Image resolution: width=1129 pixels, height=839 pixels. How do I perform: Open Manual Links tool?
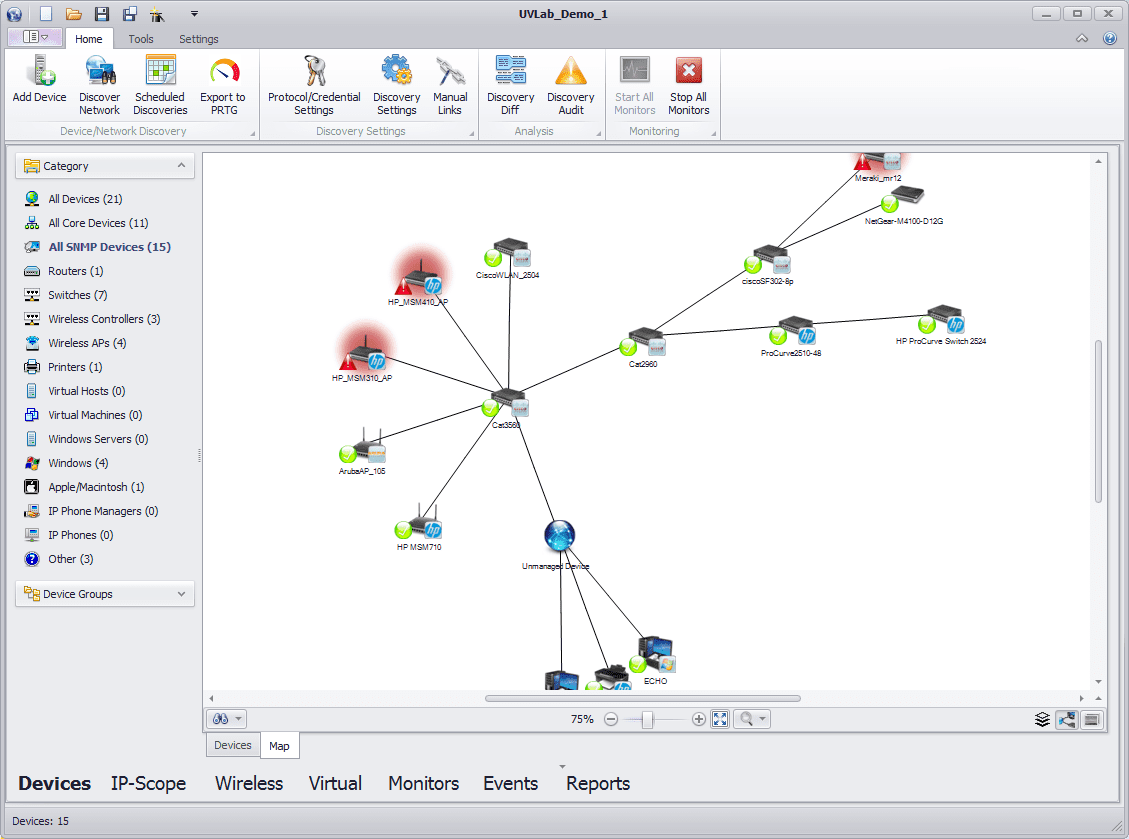point(450,85)
